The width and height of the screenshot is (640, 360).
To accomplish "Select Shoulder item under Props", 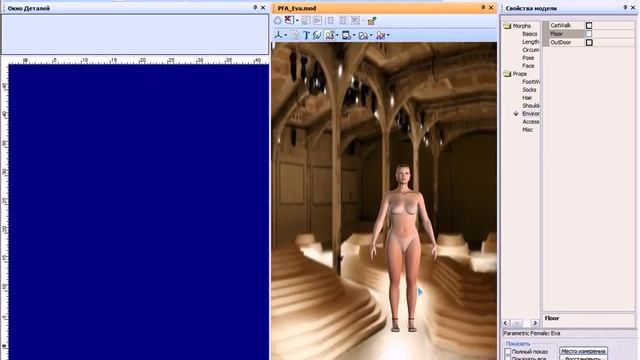I will point(531,106).
